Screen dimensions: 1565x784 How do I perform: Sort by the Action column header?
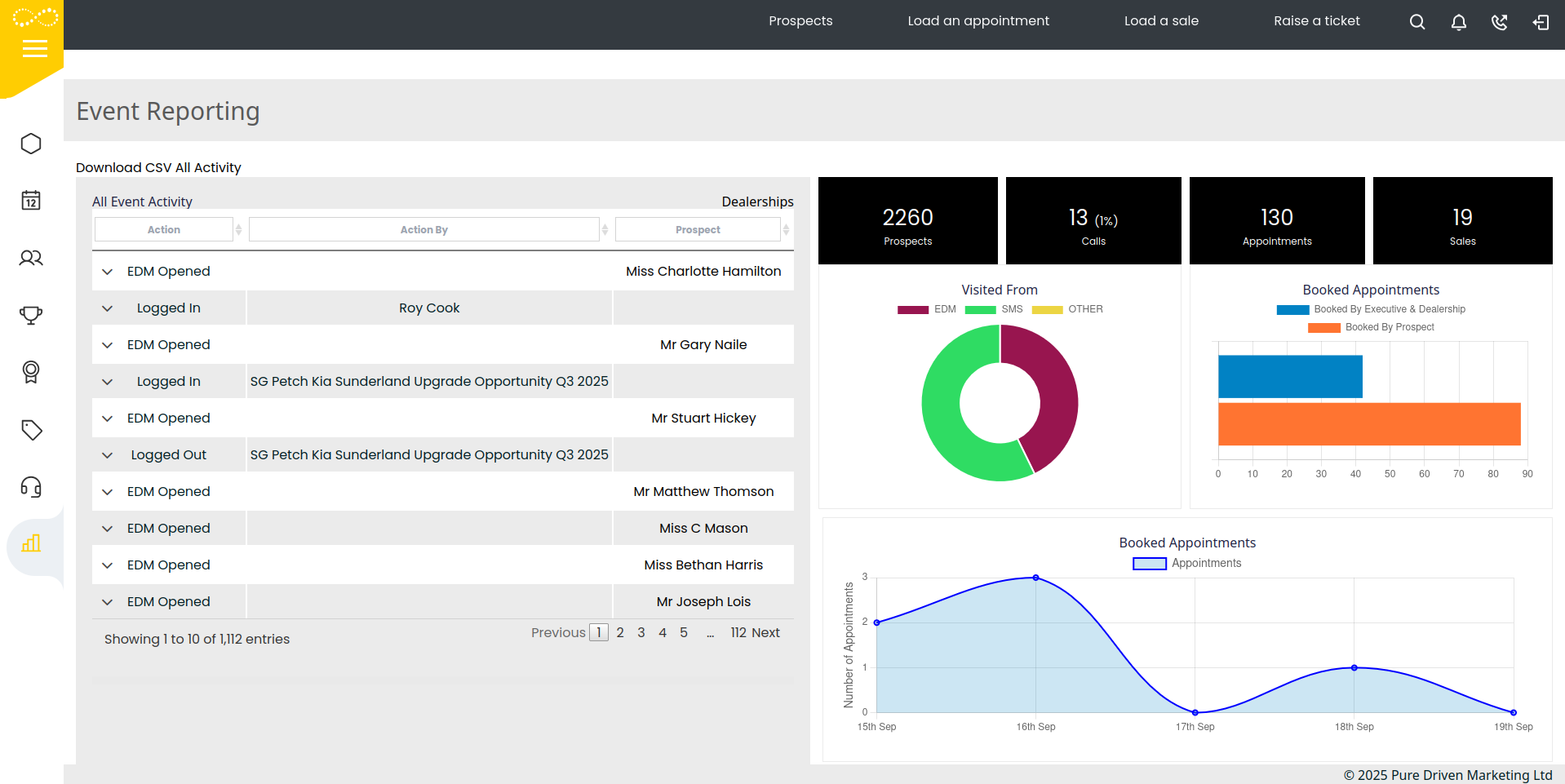click(164, 230)
